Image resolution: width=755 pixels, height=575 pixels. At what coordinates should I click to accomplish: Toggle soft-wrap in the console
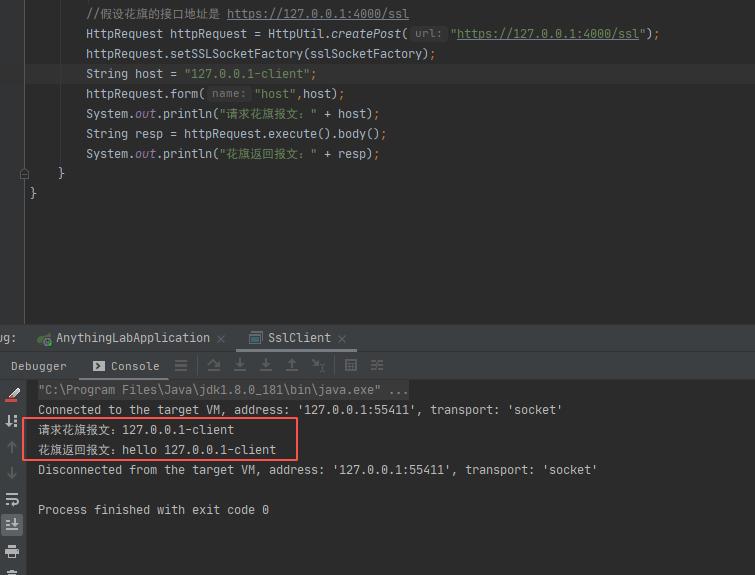point(12,499)
